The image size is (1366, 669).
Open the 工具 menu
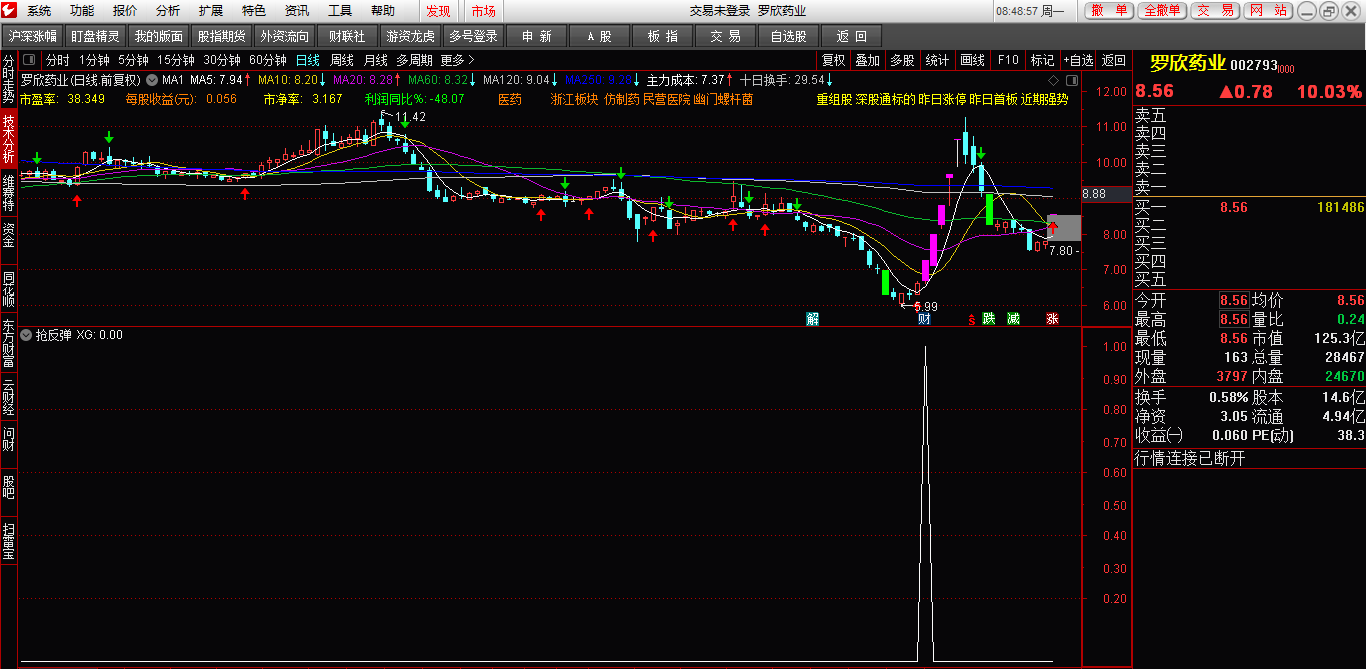(x=340, y=11)
